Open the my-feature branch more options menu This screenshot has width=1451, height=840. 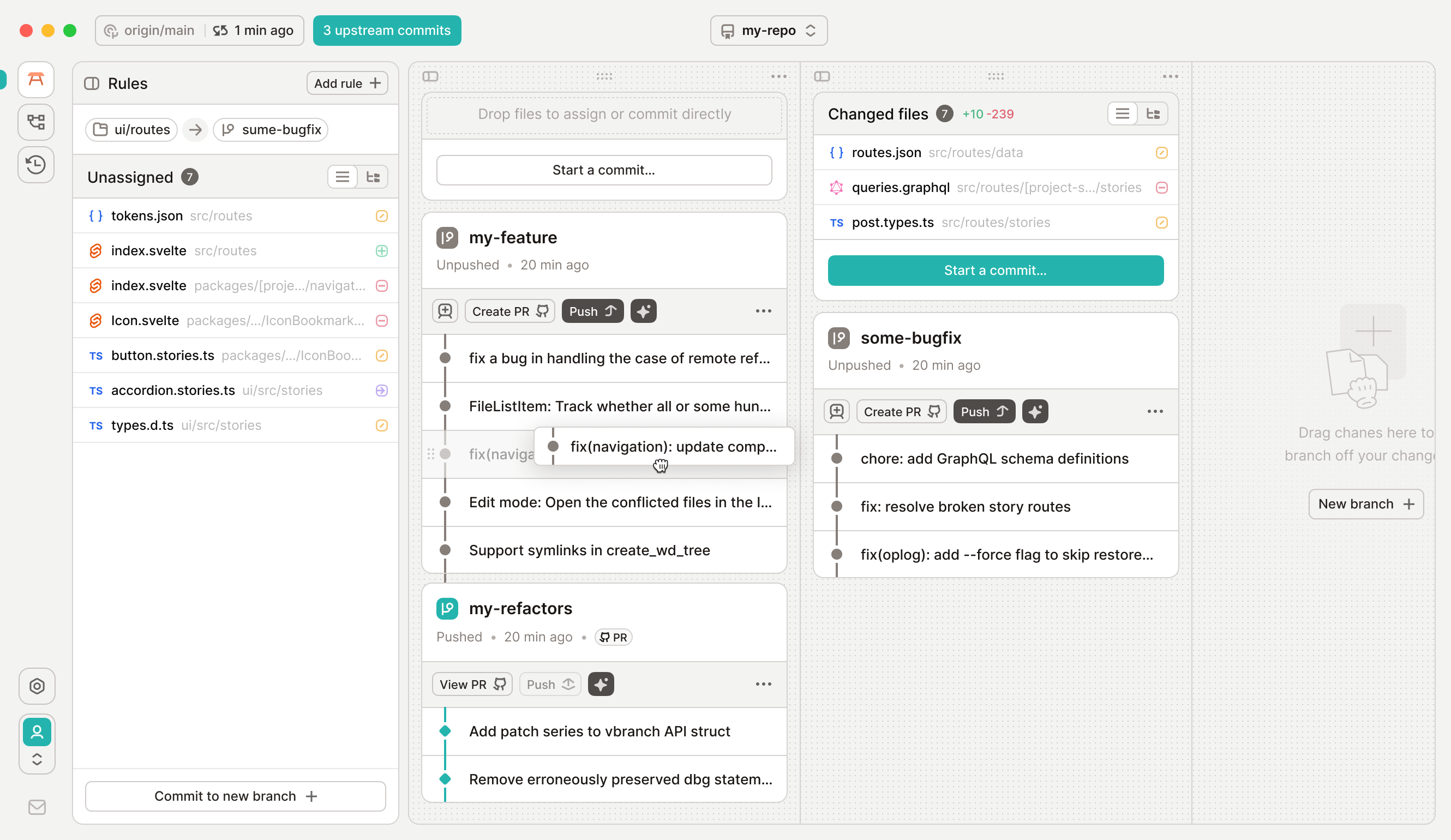coord(763,311)
